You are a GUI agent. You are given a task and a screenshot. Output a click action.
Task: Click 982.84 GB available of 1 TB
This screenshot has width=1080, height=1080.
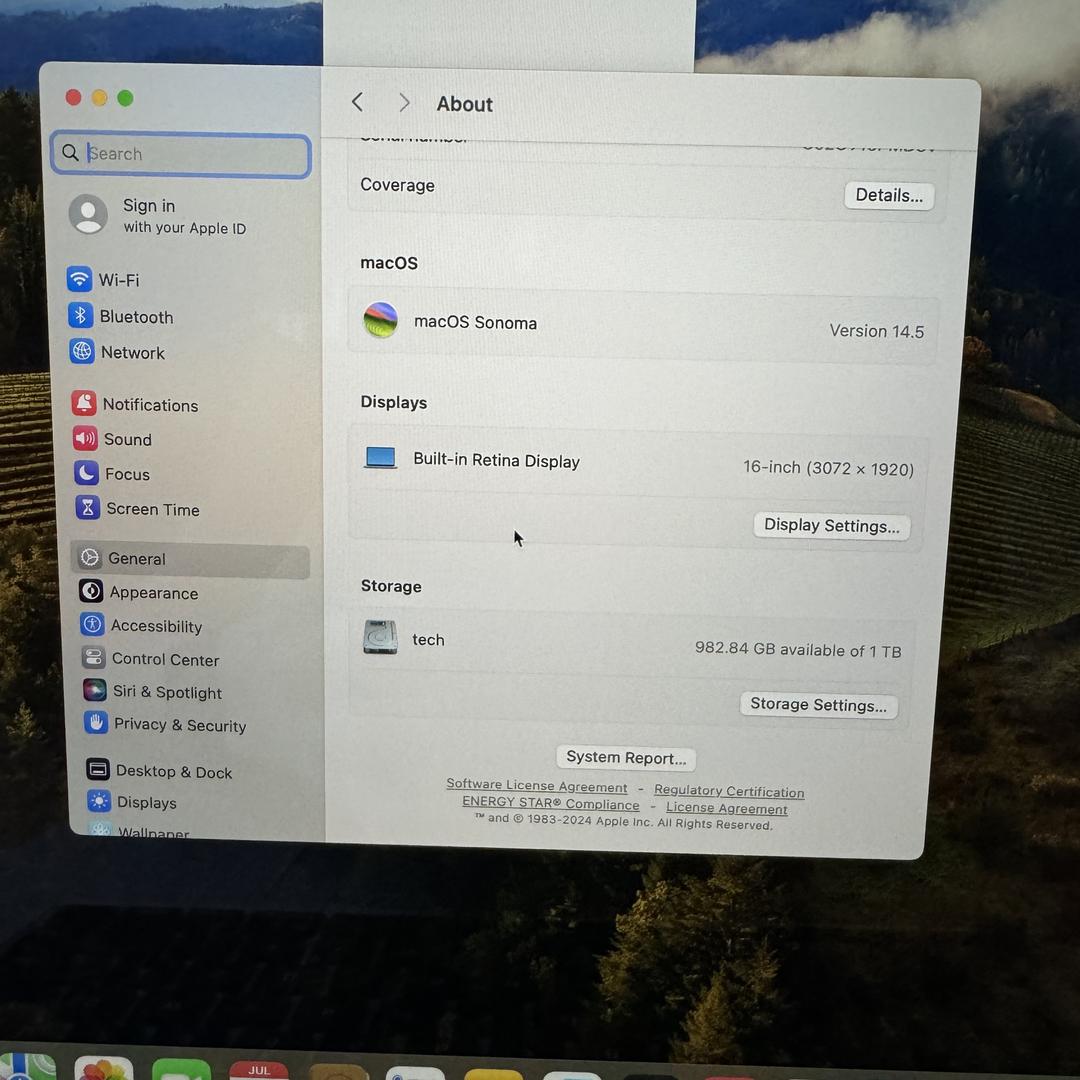(798, 650)
